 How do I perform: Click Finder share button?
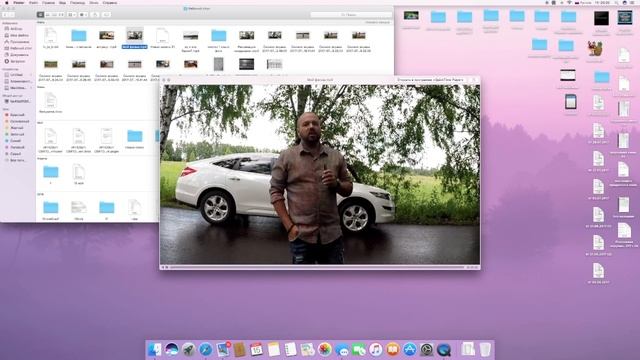point(95,15)
